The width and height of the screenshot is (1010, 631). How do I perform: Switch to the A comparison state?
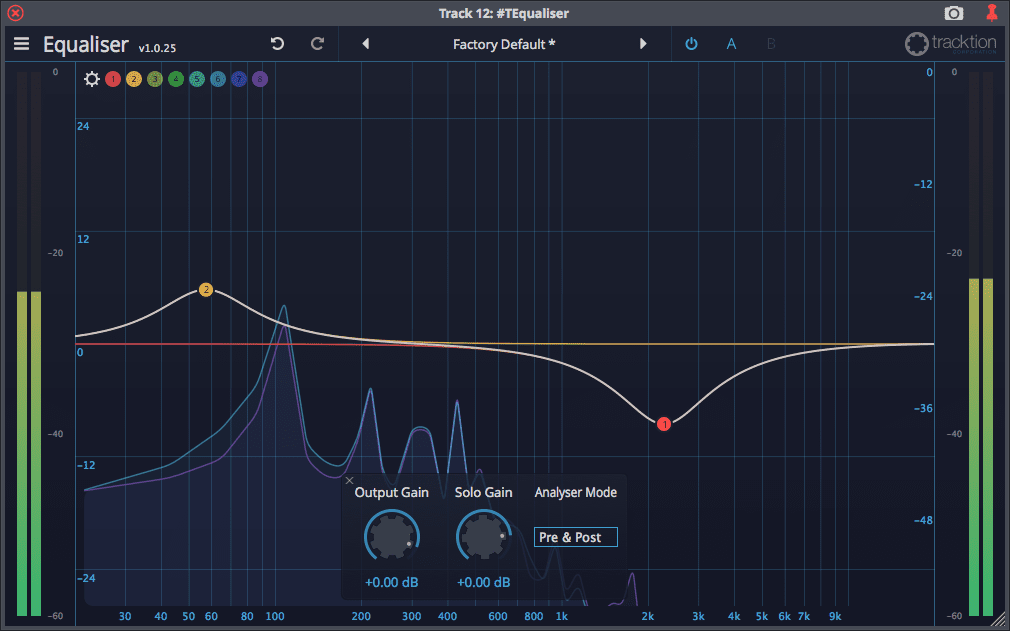click(x=731, y=44)
